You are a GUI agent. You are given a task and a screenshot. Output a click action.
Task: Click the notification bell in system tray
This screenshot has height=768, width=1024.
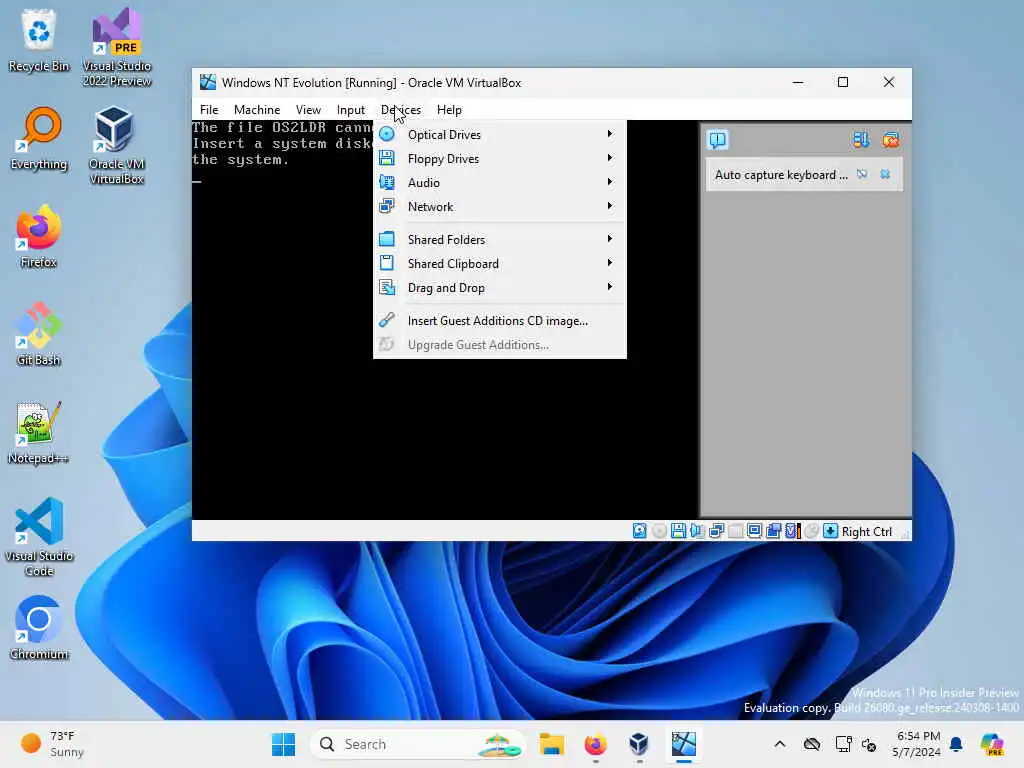[956, 744]
